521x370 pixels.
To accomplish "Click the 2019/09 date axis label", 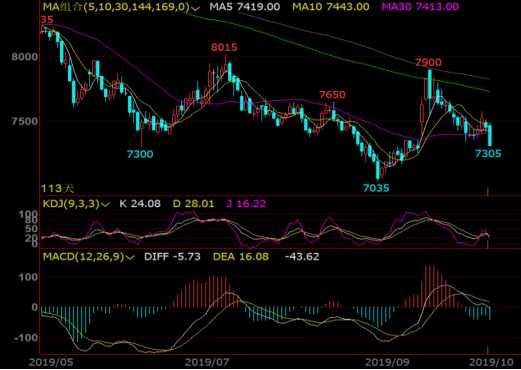I will coord(387,362).
